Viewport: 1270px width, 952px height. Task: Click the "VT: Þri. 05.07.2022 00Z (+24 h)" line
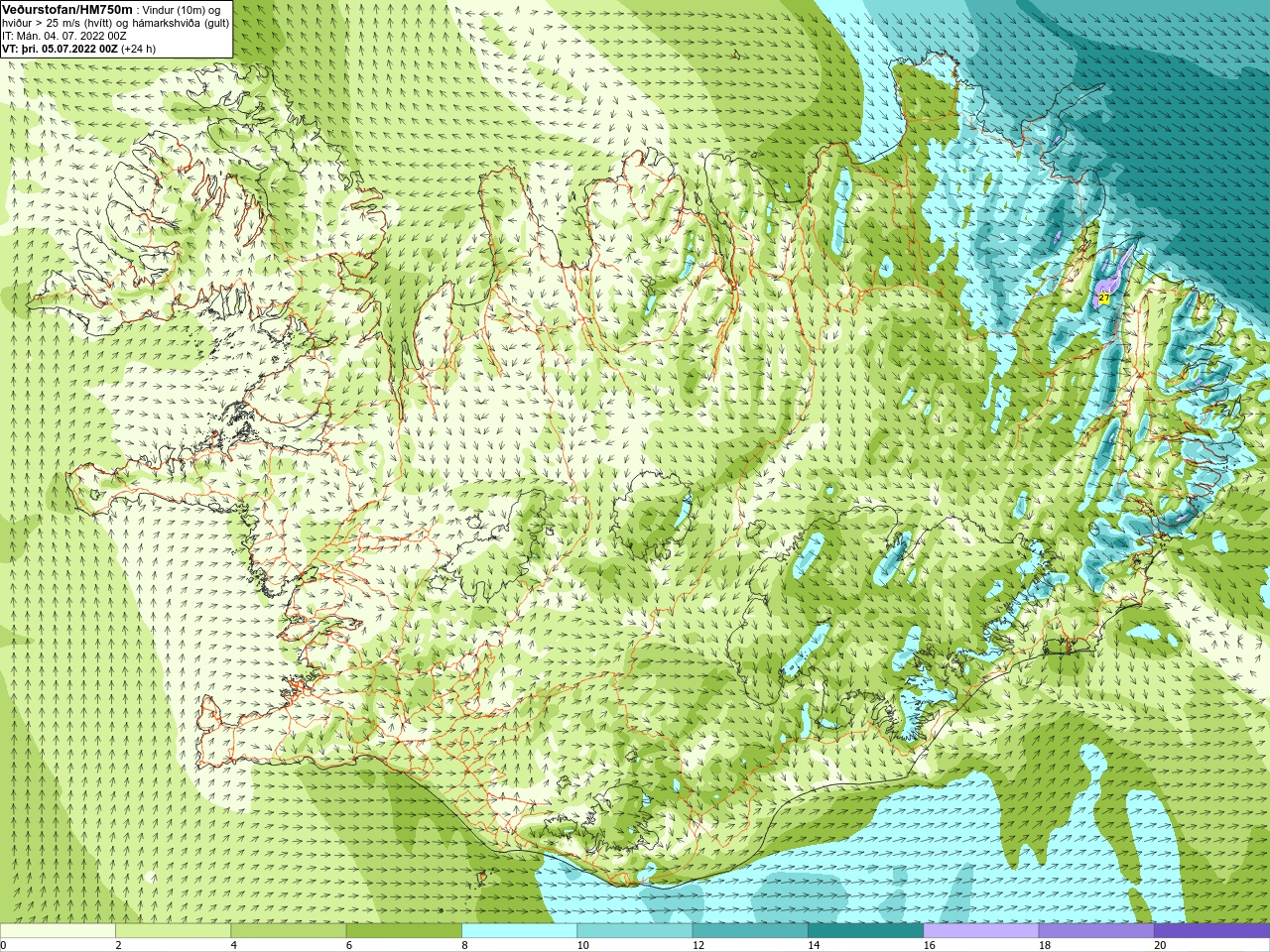coord(78,49)
